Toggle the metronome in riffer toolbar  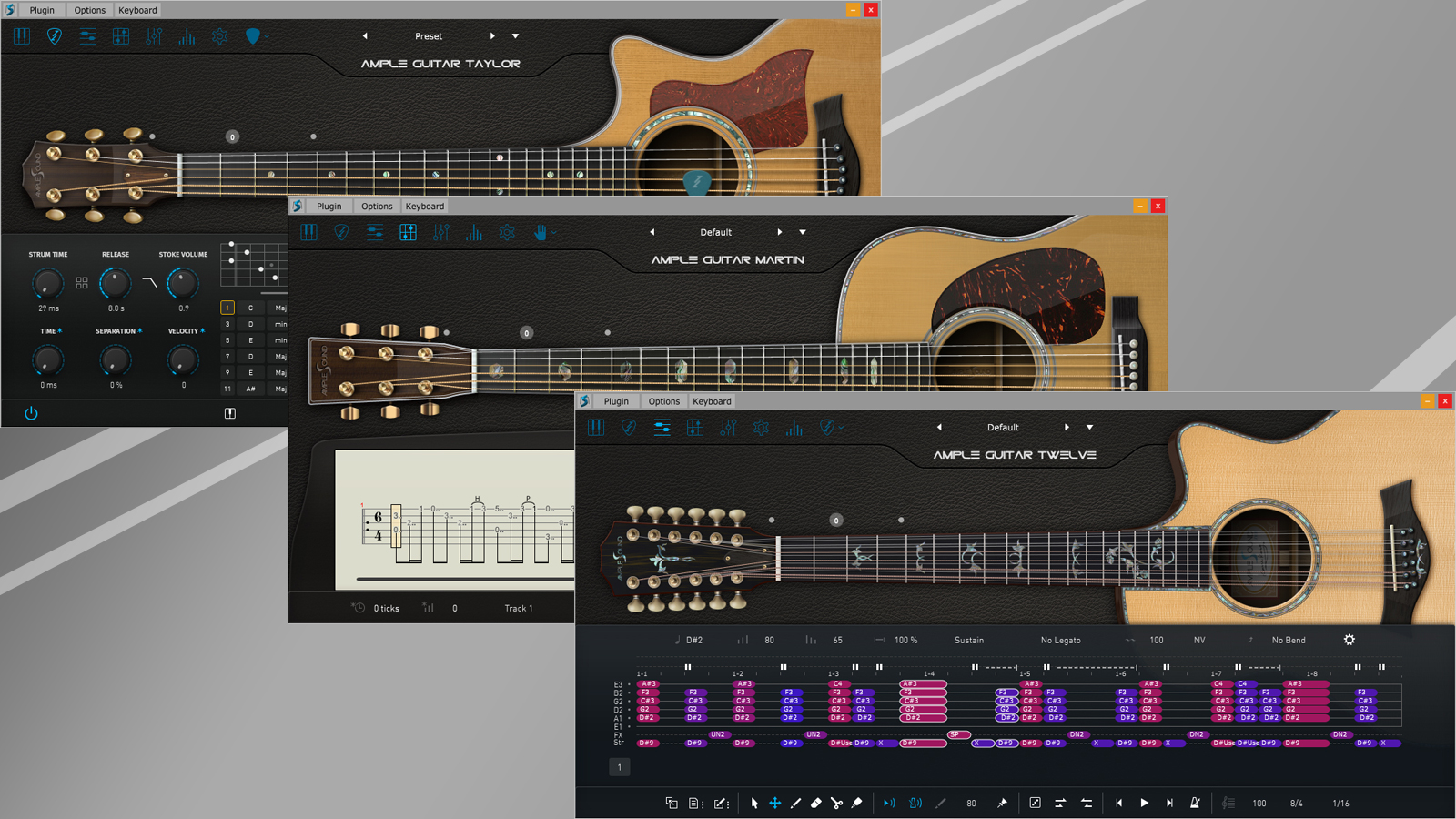pos(1195,804)
